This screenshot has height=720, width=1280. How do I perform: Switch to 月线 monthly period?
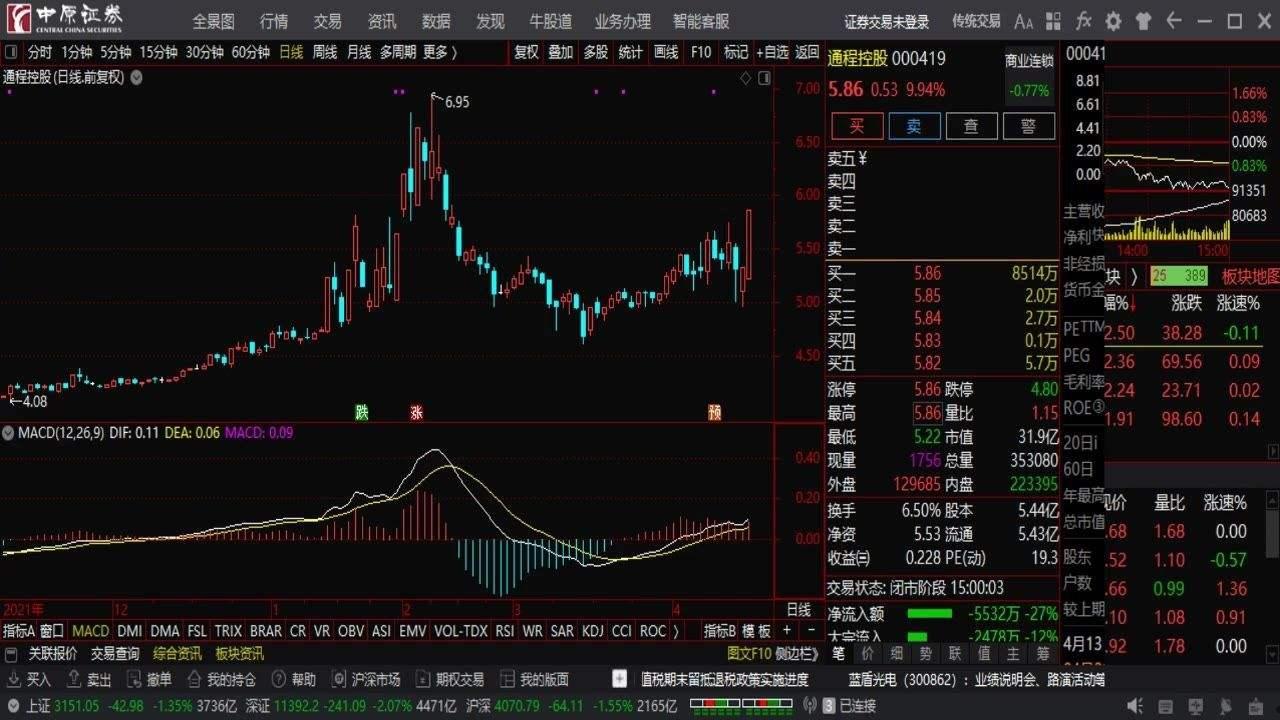[x=359, y=52]
